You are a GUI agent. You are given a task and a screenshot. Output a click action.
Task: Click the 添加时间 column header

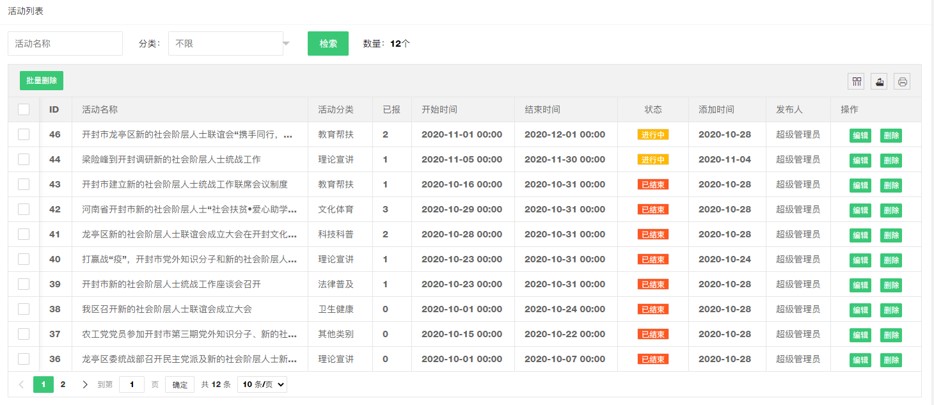coord(717,110)
